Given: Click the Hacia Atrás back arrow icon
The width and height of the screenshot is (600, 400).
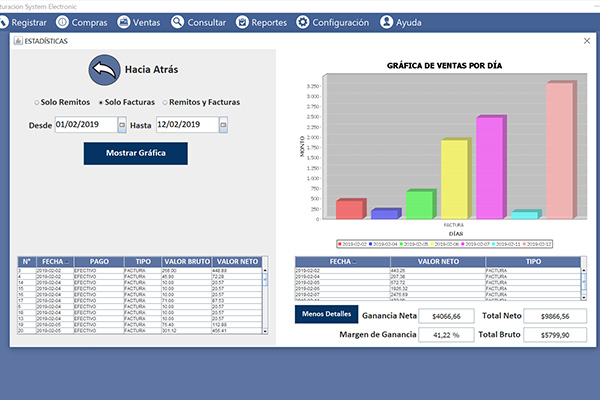Looking at the screenshot, I should (103, 70).
